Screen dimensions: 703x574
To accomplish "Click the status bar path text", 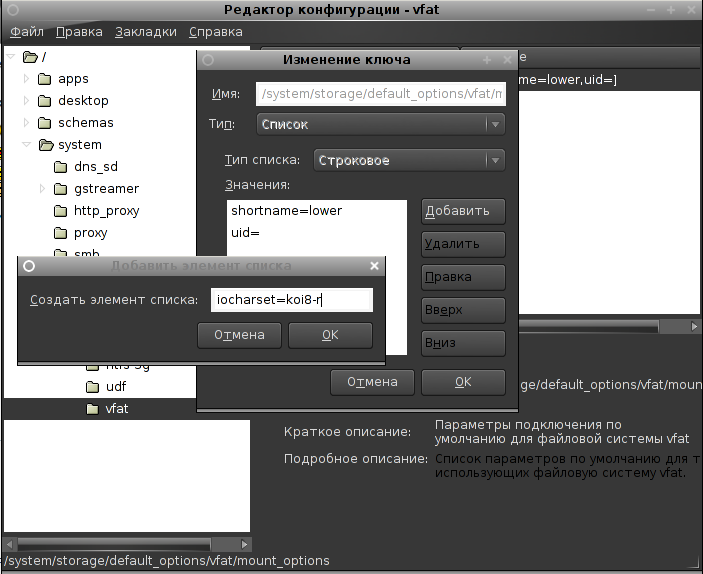I will pyautogui.click(x=167, y=561).
